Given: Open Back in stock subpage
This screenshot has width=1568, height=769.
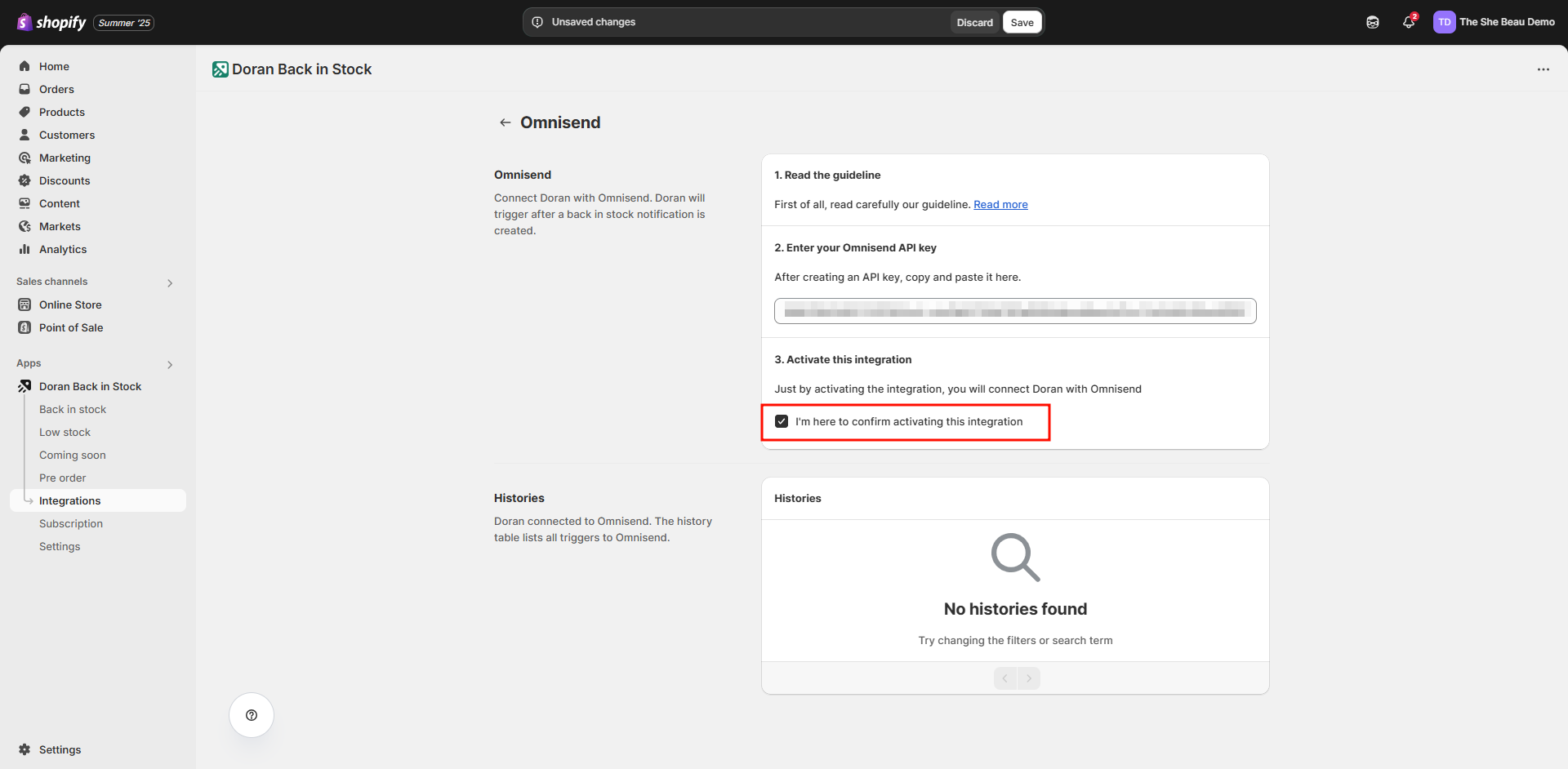Looking at the screenshot, I should pyautogui.click(x=73, y=409).
